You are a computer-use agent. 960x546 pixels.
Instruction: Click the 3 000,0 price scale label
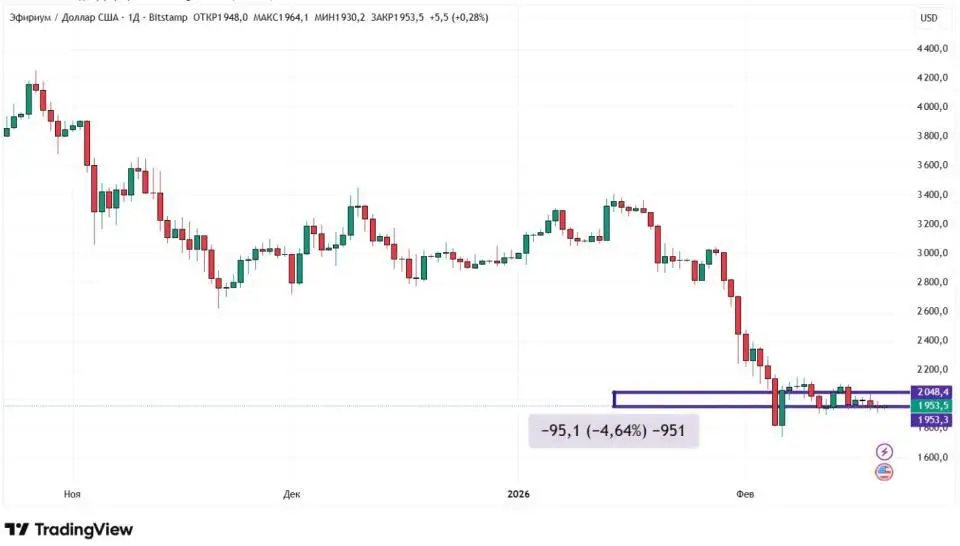click(931, 253)
